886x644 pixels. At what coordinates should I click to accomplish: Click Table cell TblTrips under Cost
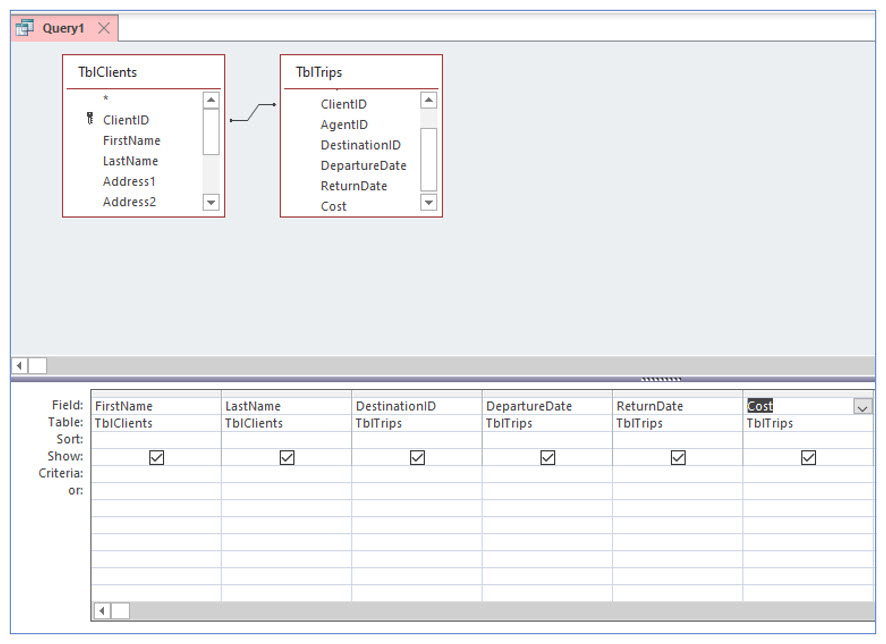808,423
